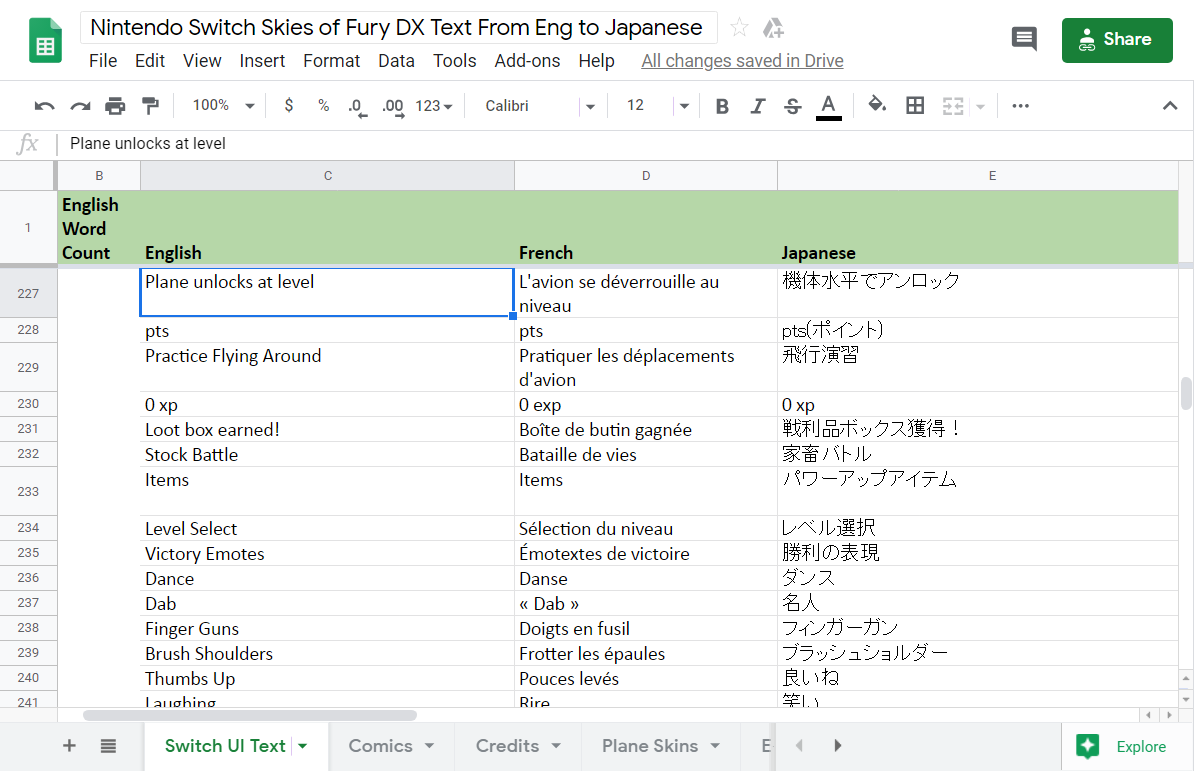This screenshot has height=771, width=1194.
Task: Toggle strikethrough formatting
Action: click(x=792, y=106)
